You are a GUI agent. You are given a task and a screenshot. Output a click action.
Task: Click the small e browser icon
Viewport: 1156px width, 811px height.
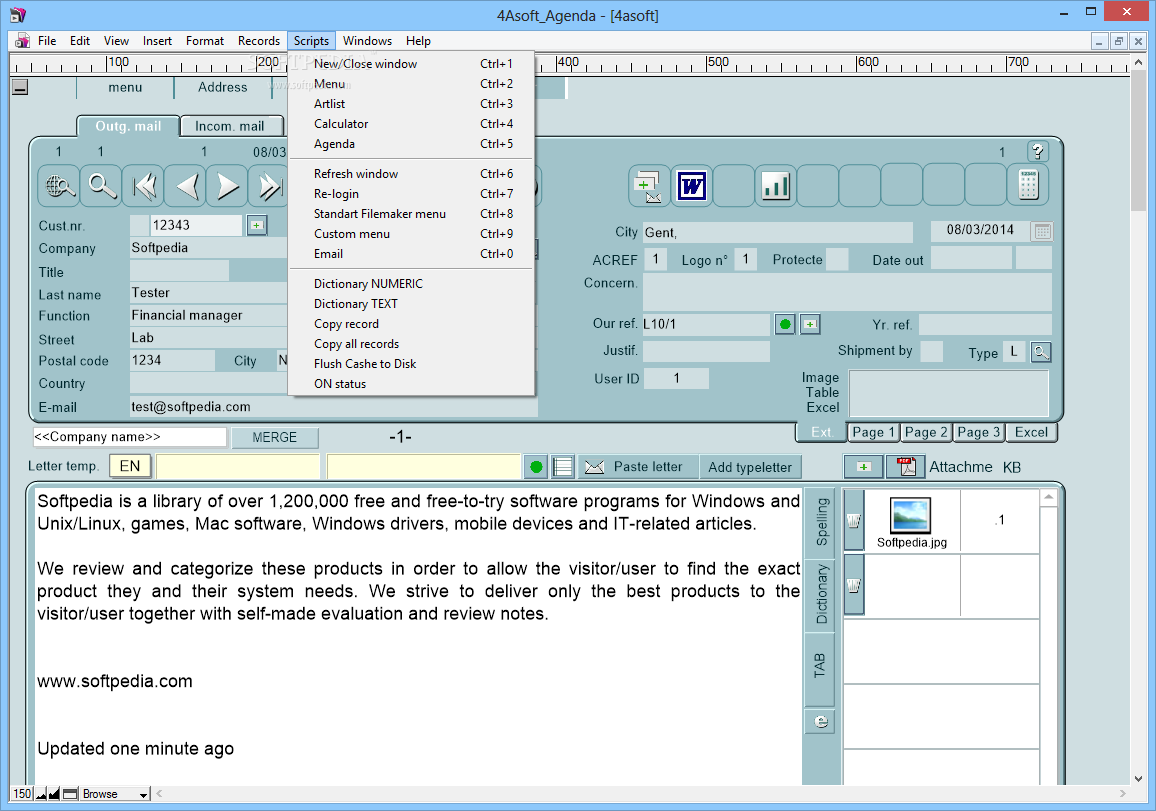(x=821, y=722)
